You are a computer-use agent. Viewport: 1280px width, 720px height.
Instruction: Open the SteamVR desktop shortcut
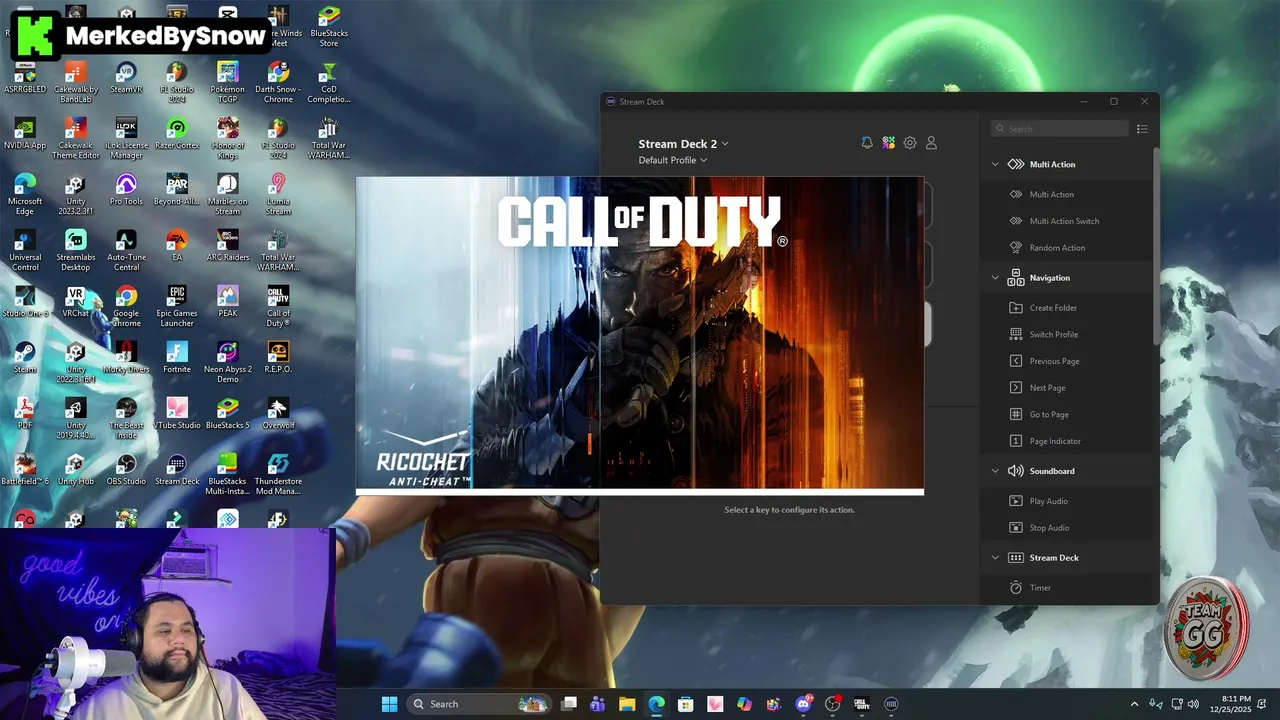click(126, 78)
